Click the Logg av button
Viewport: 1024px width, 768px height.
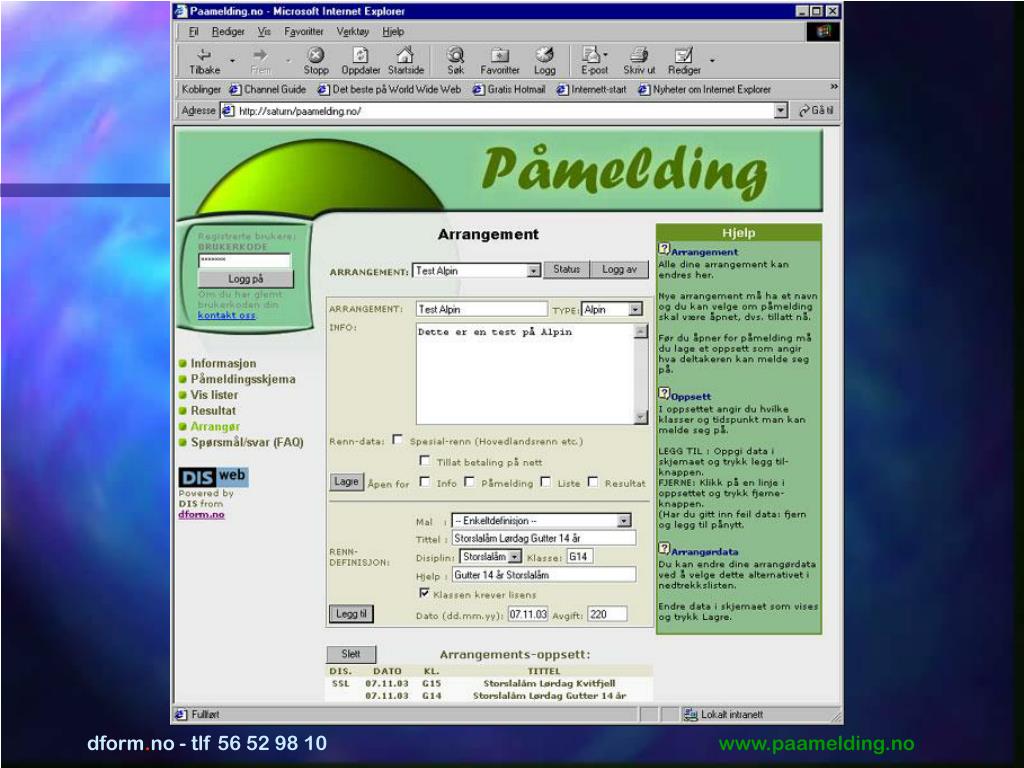[x=619, y=269]
